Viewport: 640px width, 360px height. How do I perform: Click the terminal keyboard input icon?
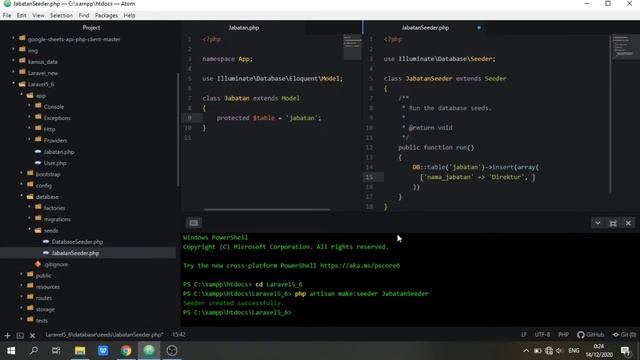[x=193, y=223]
